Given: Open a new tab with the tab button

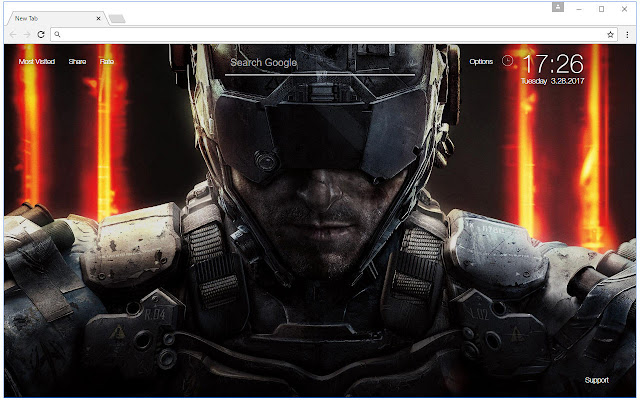Looking at the screenshot, I should (x=117, y=19).
